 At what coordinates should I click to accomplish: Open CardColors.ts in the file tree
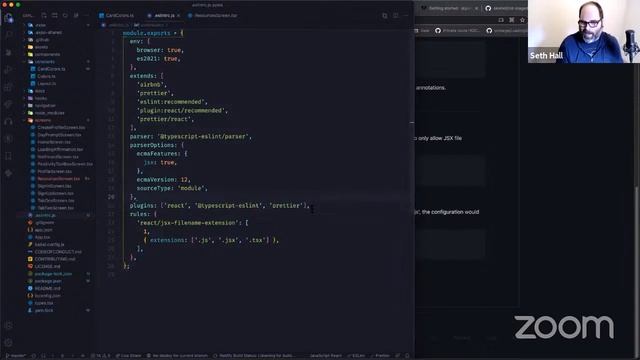pos(51,69)
